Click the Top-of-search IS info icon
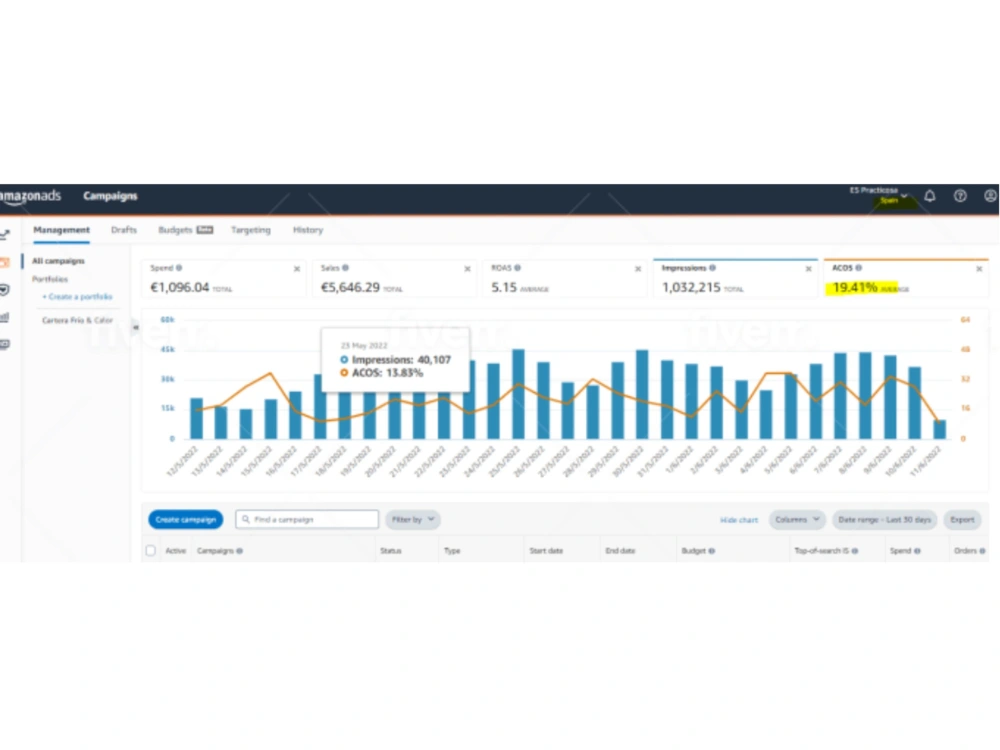Image resolution: width=1000 pixels, height=750 pixels. (855, 550)
